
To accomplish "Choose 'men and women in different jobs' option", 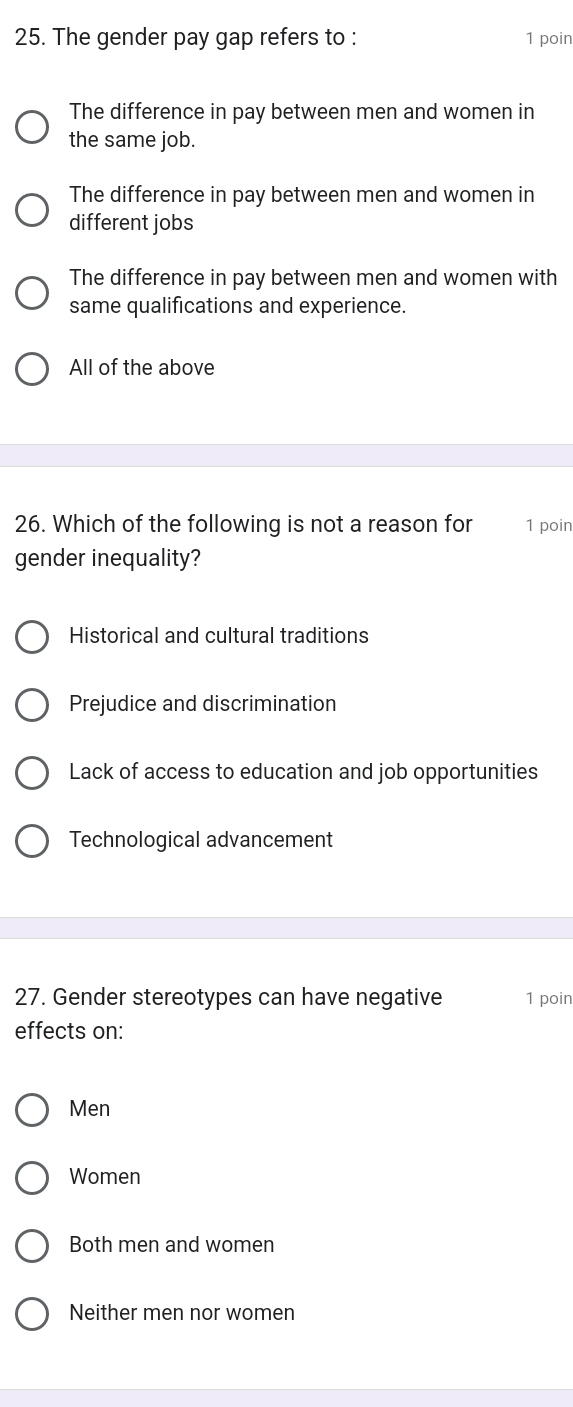I will click(x=32, y=210).
